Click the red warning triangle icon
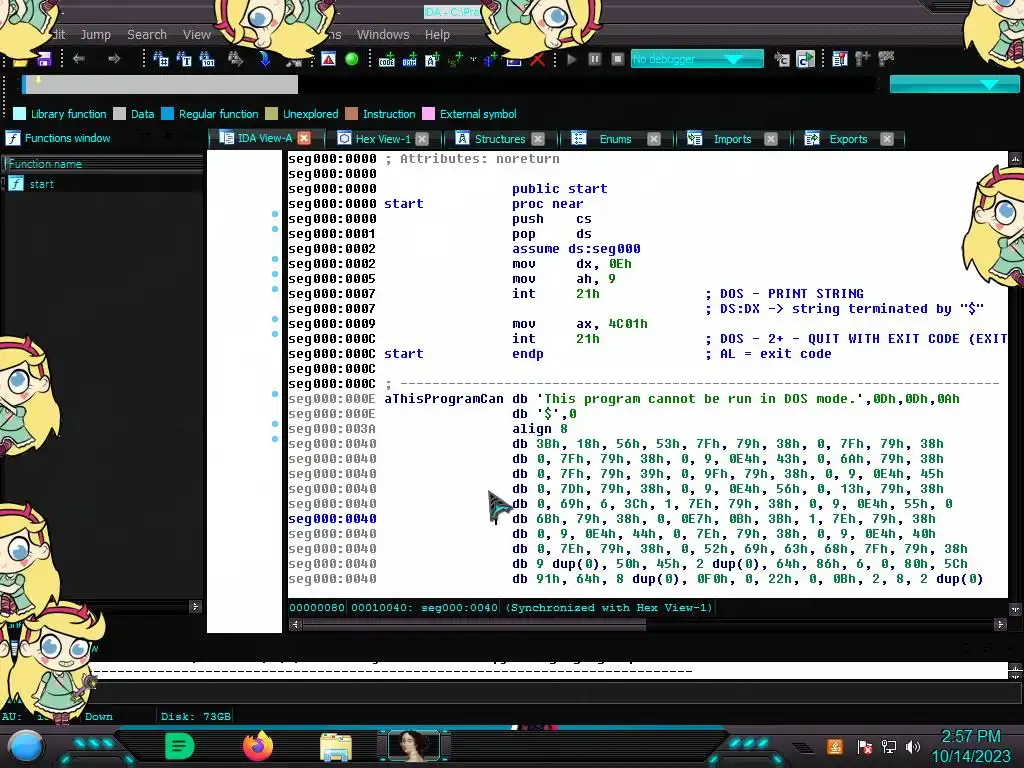The height and width of the screenshot is (768, 1024). point(328,59)
